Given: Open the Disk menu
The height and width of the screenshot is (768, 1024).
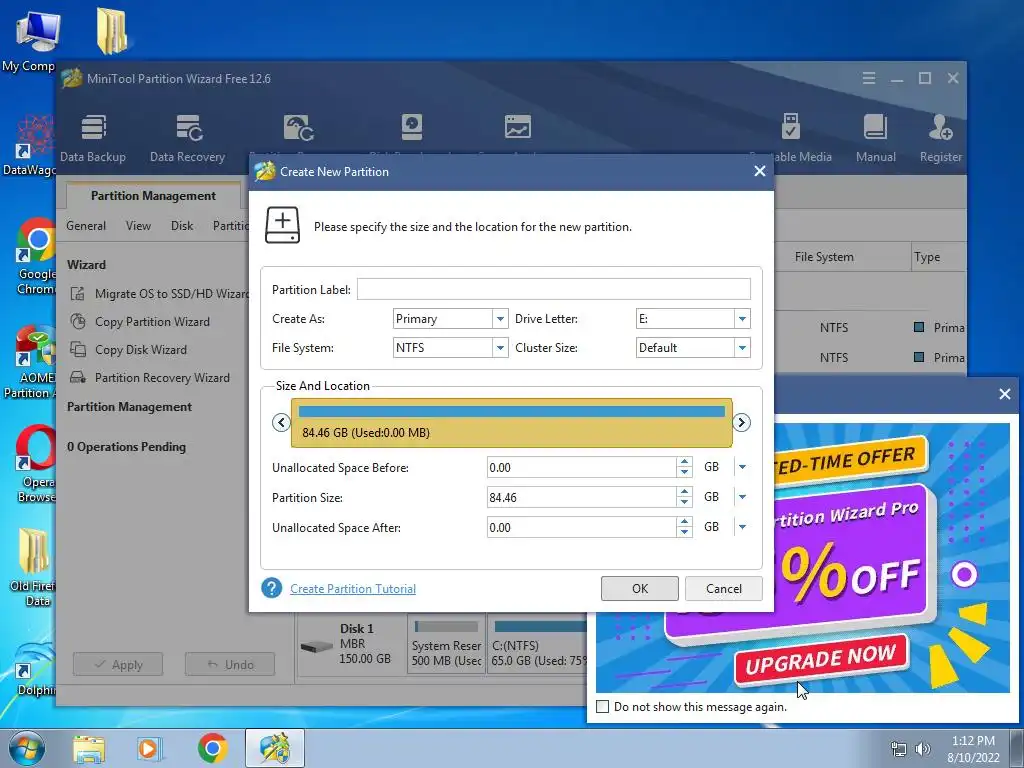Looking at the screenshot, I should pyautogui.click(x=182, y=226).
